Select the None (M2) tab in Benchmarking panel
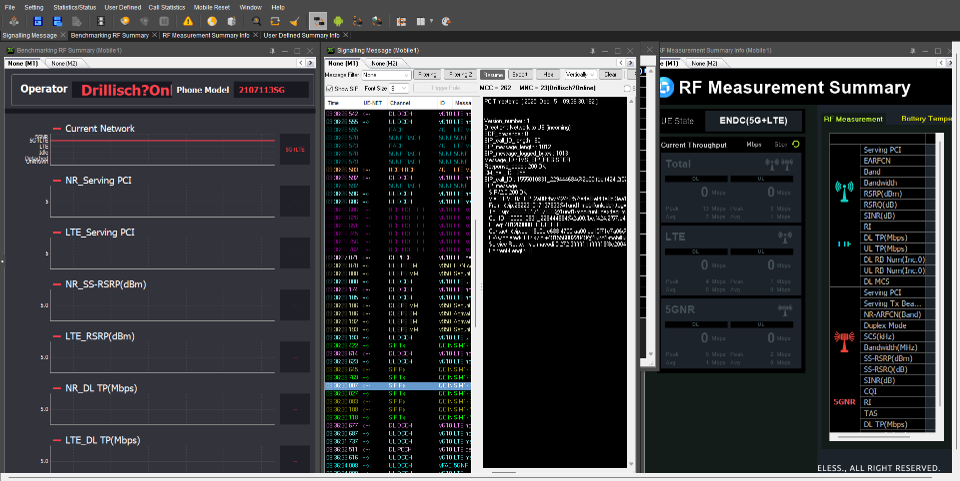The width and height of the screenshot is (960, 481). click(x=65, y=63)
